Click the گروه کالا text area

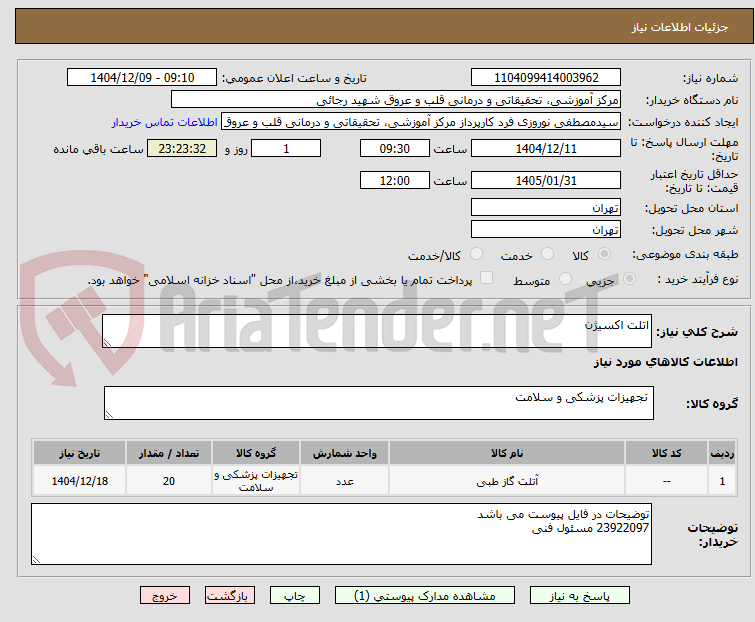[x=378, y=403]
